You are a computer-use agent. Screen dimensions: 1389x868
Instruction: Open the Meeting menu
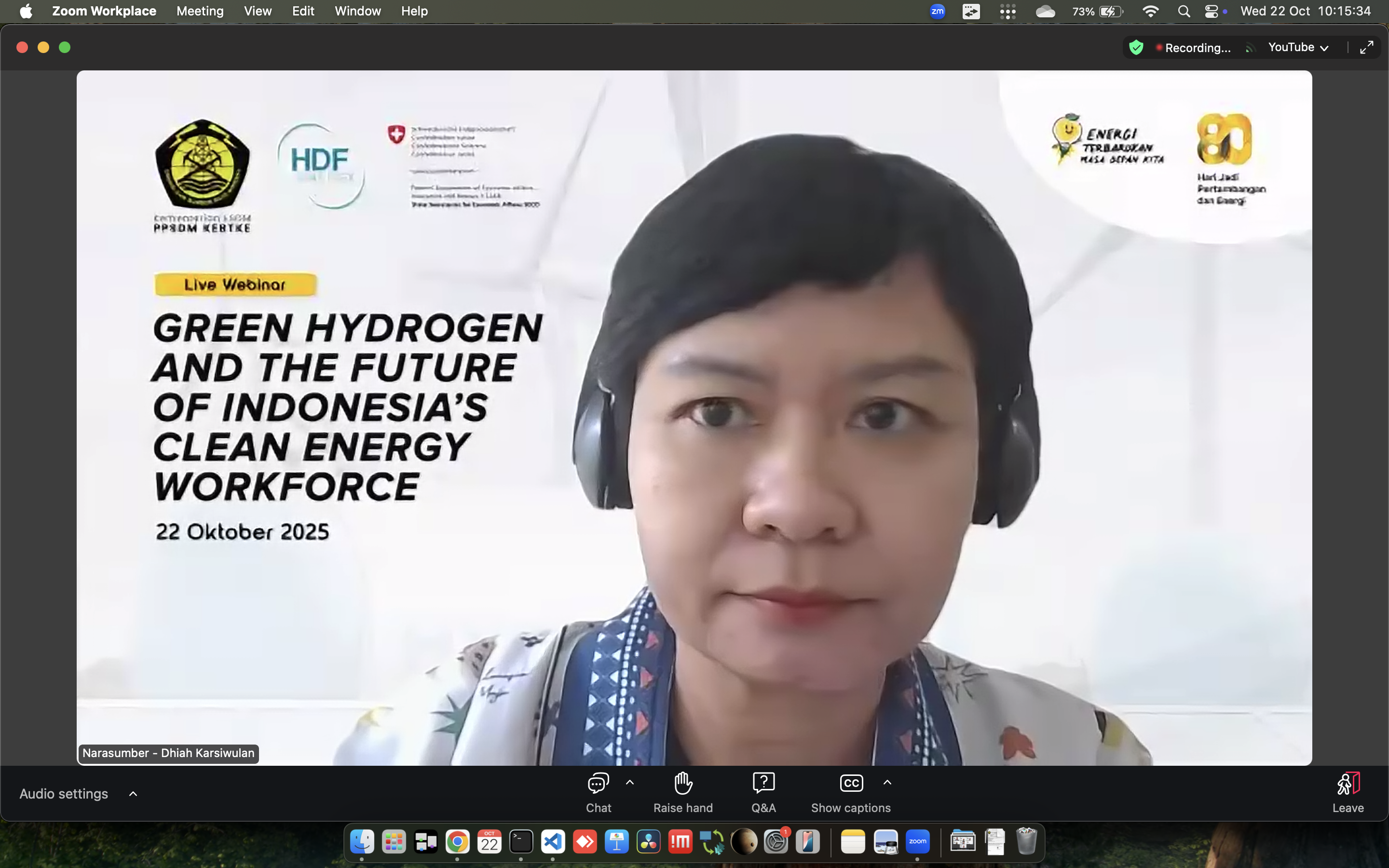tap(200, 12)
